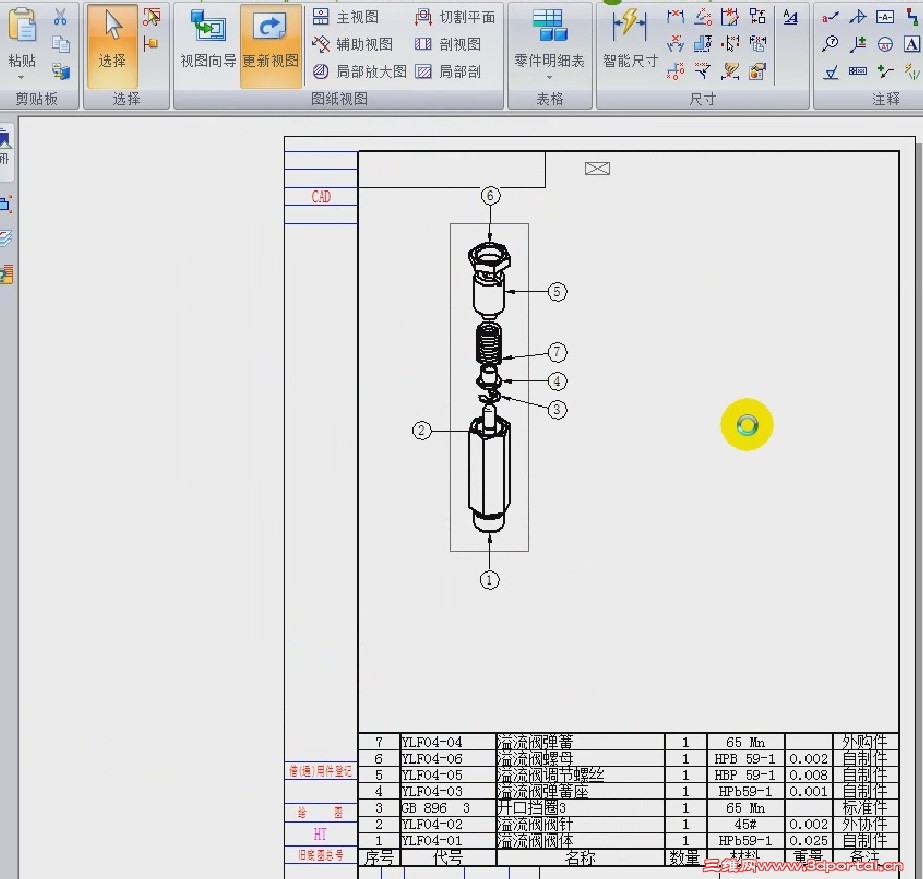Click 局部剖 (Broken-Out Section)
Viewport: 923px width, 879px height.
click(447, 71)
